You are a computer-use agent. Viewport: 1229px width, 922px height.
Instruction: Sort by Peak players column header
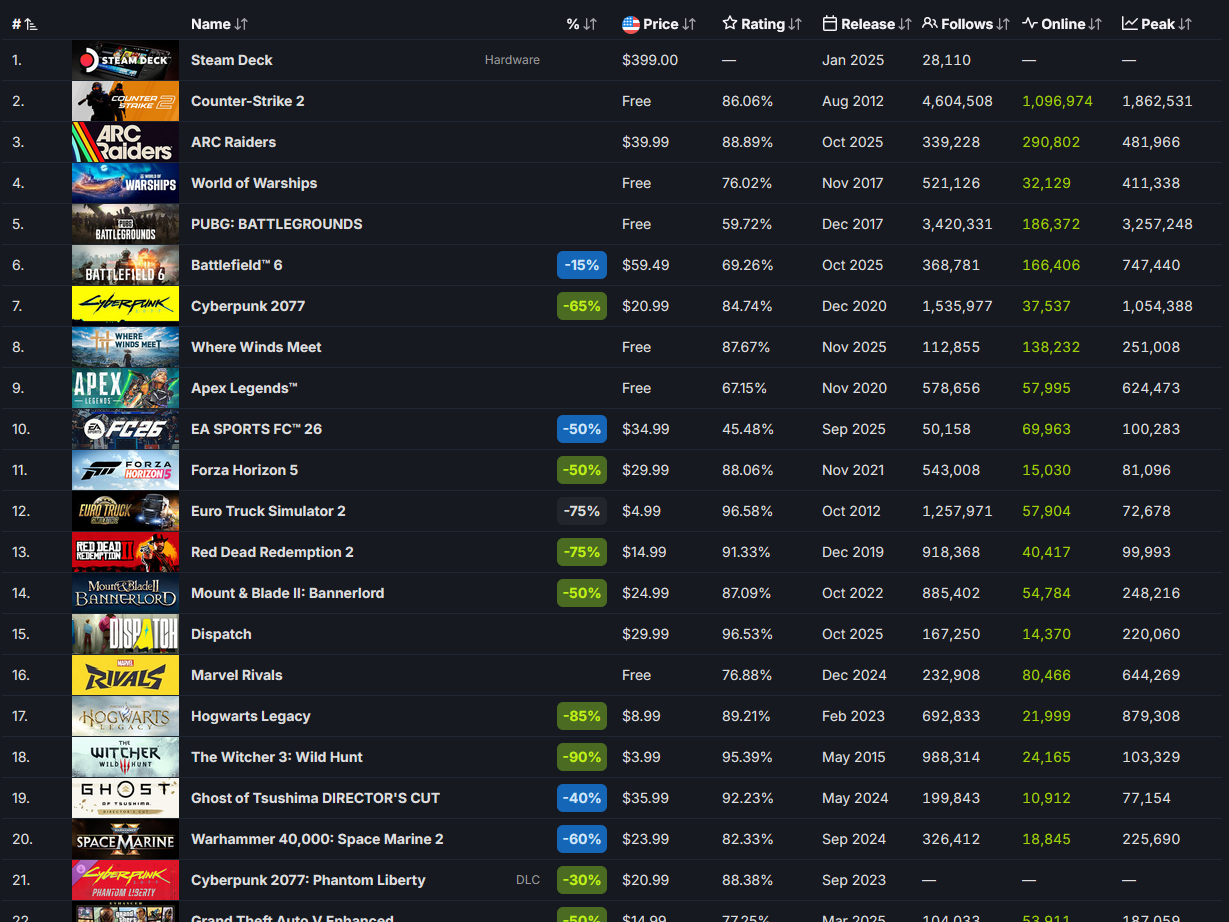tap(1157, 24)
